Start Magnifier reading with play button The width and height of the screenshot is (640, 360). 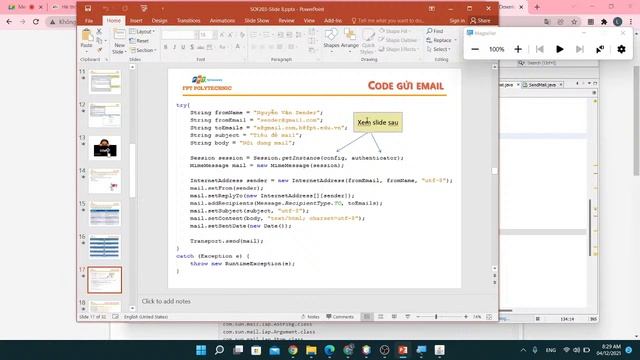coord(560,49)
